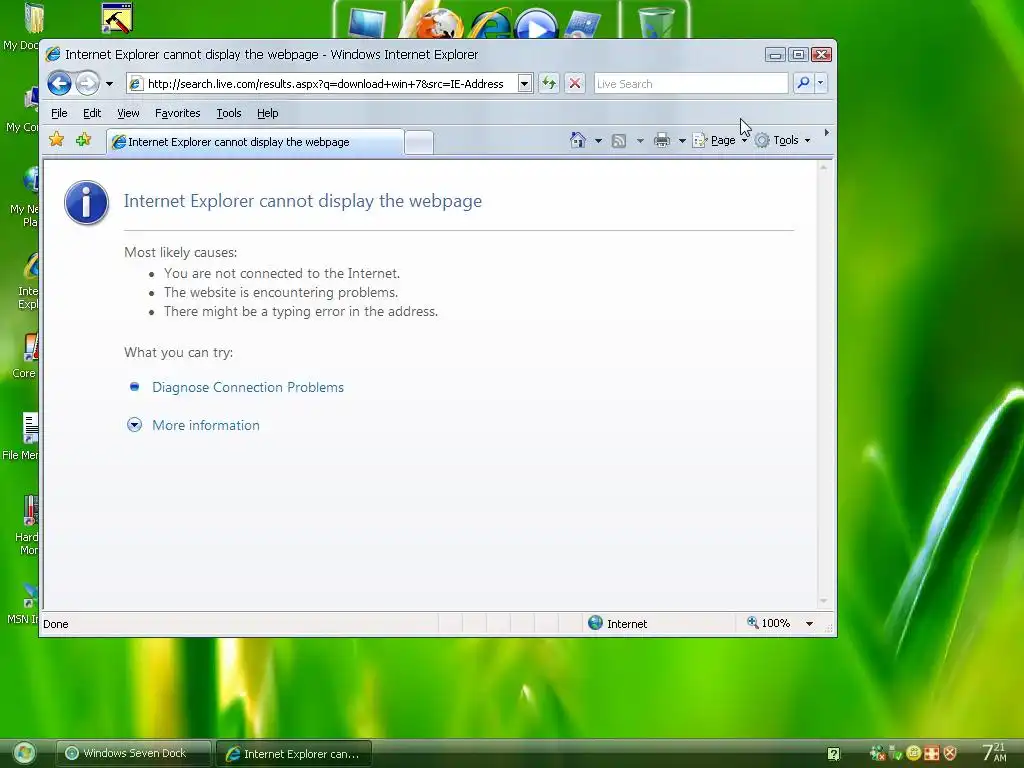Open the Favorites menu

point(178,113)
